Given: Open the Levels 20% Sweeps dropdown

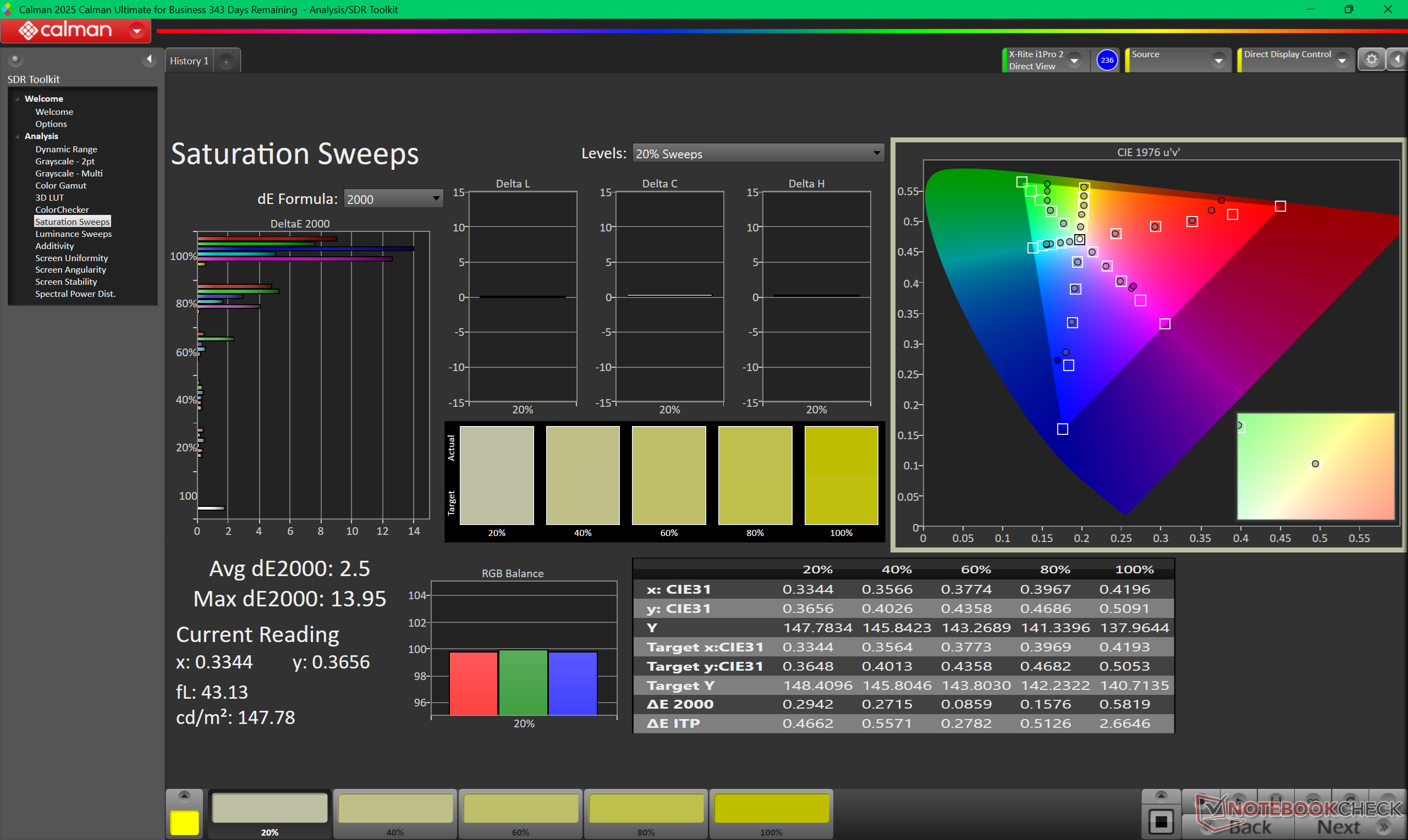Looking at the screenshot, I should [757, 153].
